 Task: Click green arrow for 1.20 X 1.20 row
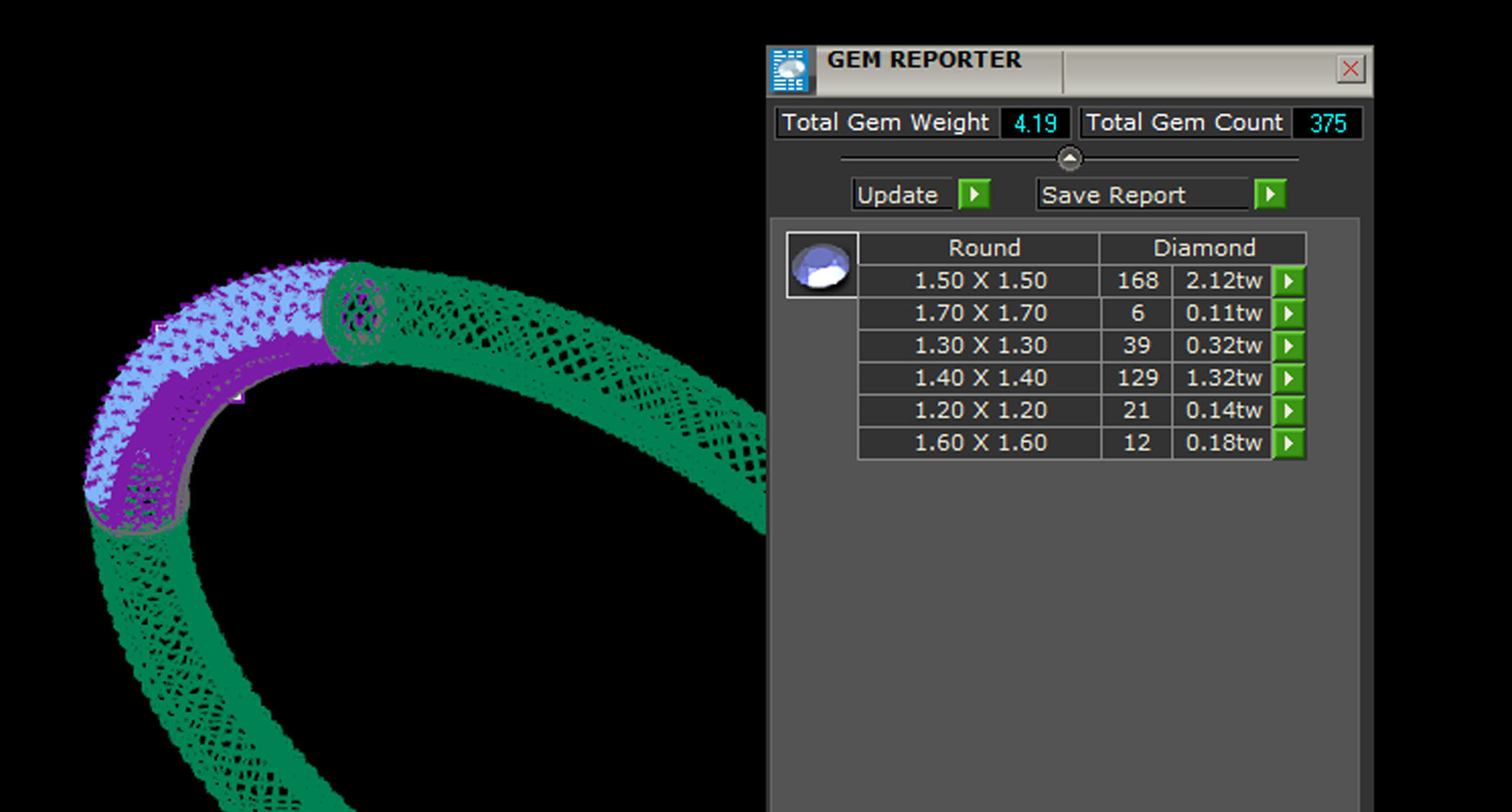[1289, 410]
